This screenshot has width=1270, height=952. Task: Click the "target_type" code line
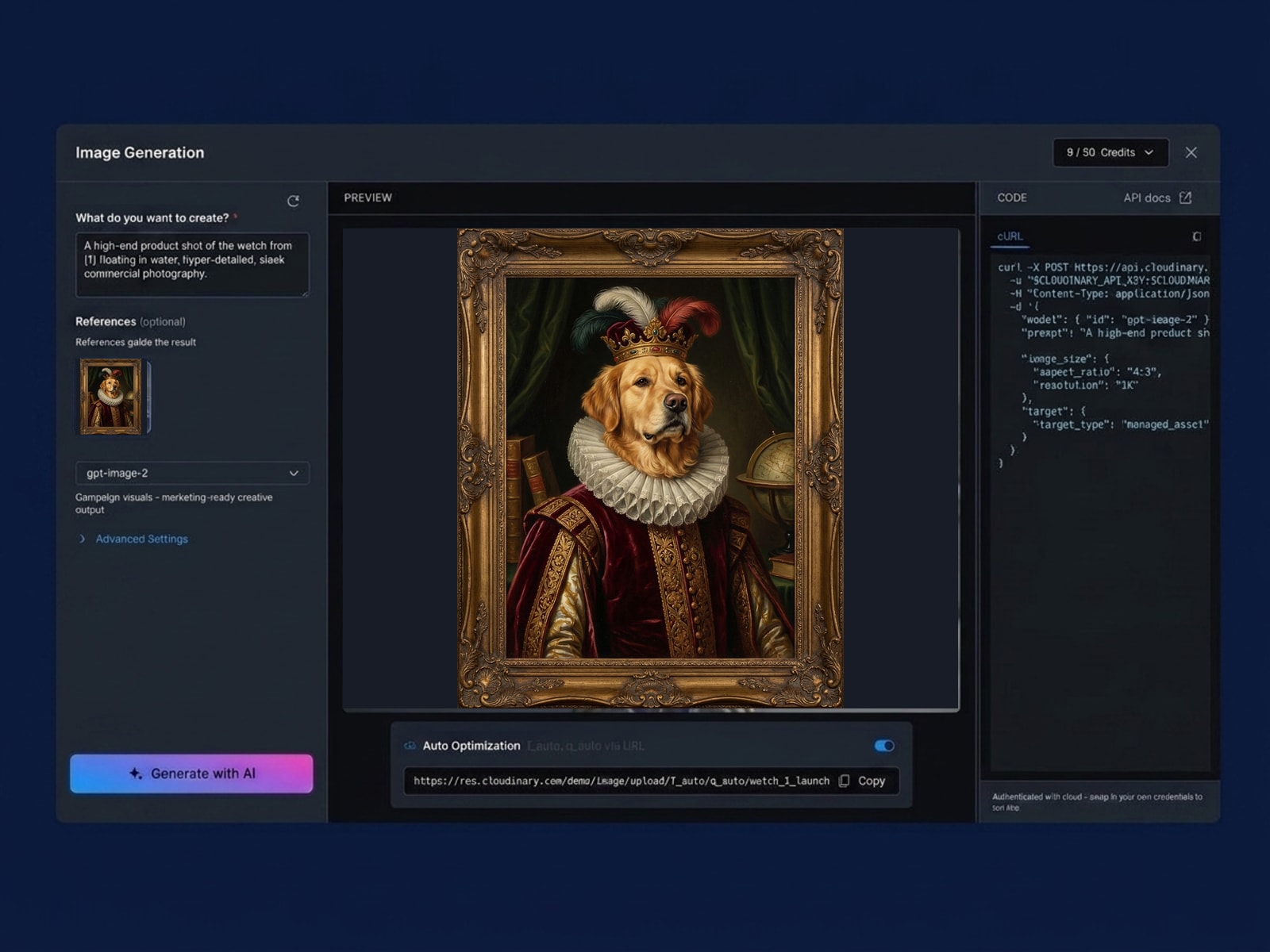(1120, 425)
